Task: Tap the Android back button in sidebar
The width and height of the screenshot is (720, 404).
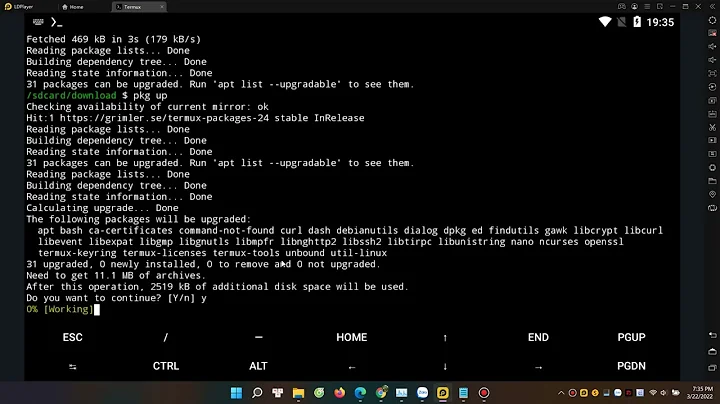Action: 712,335
